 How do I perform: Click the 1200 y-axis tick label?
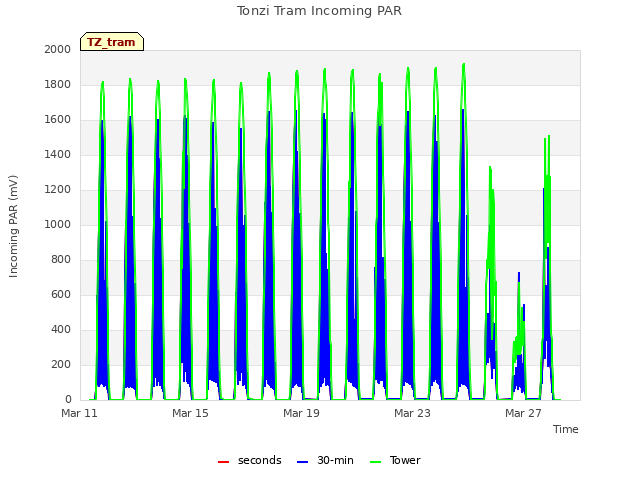tap(58, 189)
